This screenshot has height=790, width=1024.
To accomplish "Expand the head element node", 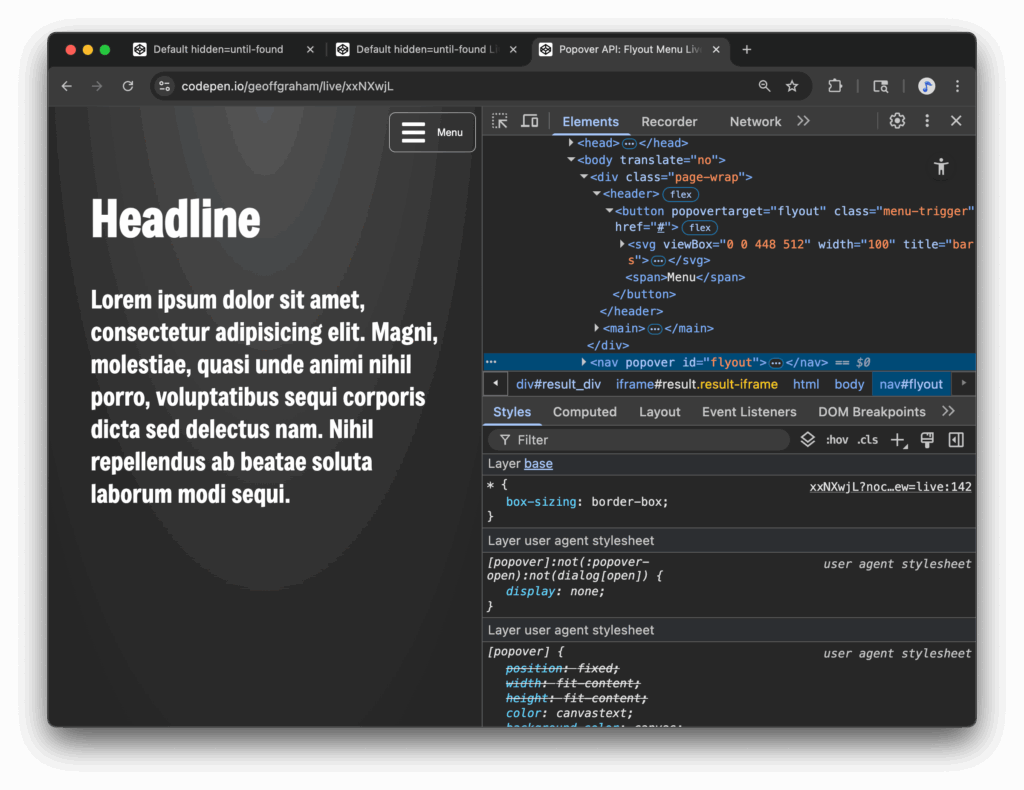I will [571, 142].
